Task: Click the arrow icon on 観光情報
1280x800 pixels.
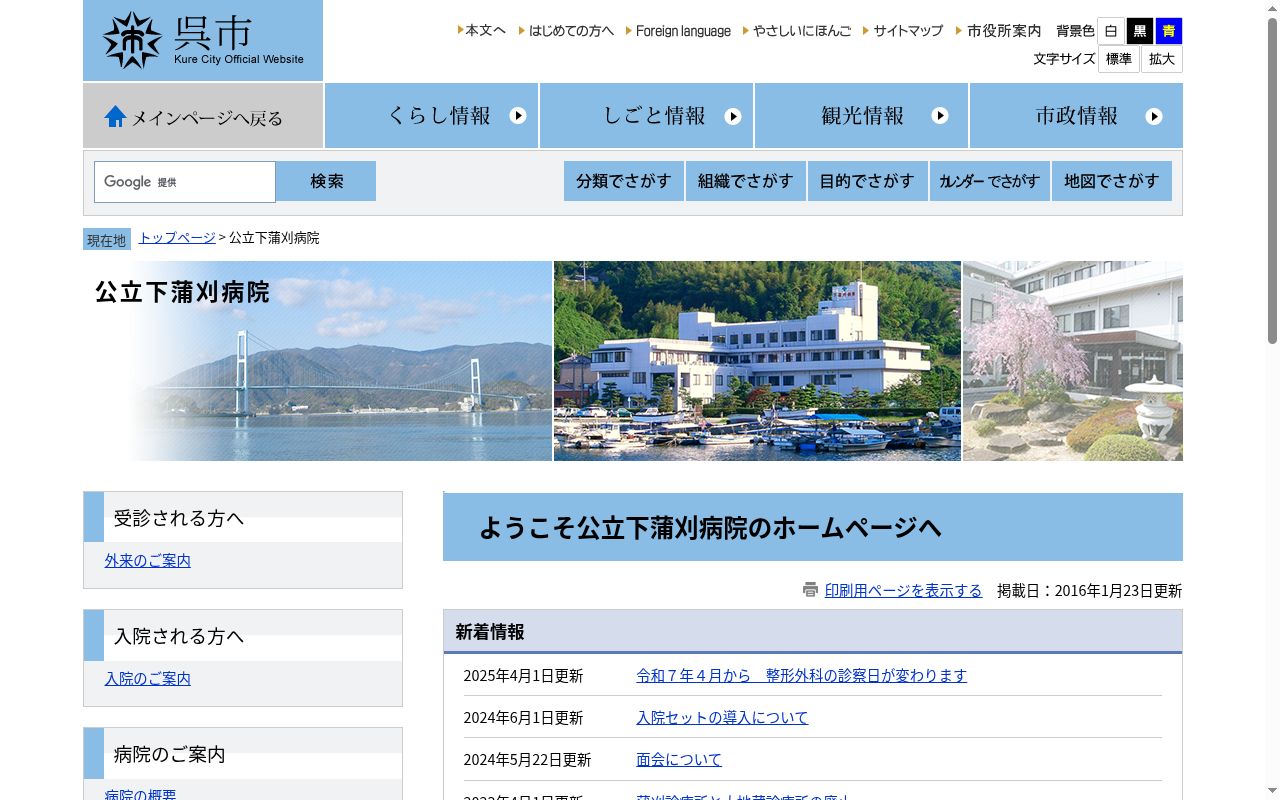Action: [940, 115]
